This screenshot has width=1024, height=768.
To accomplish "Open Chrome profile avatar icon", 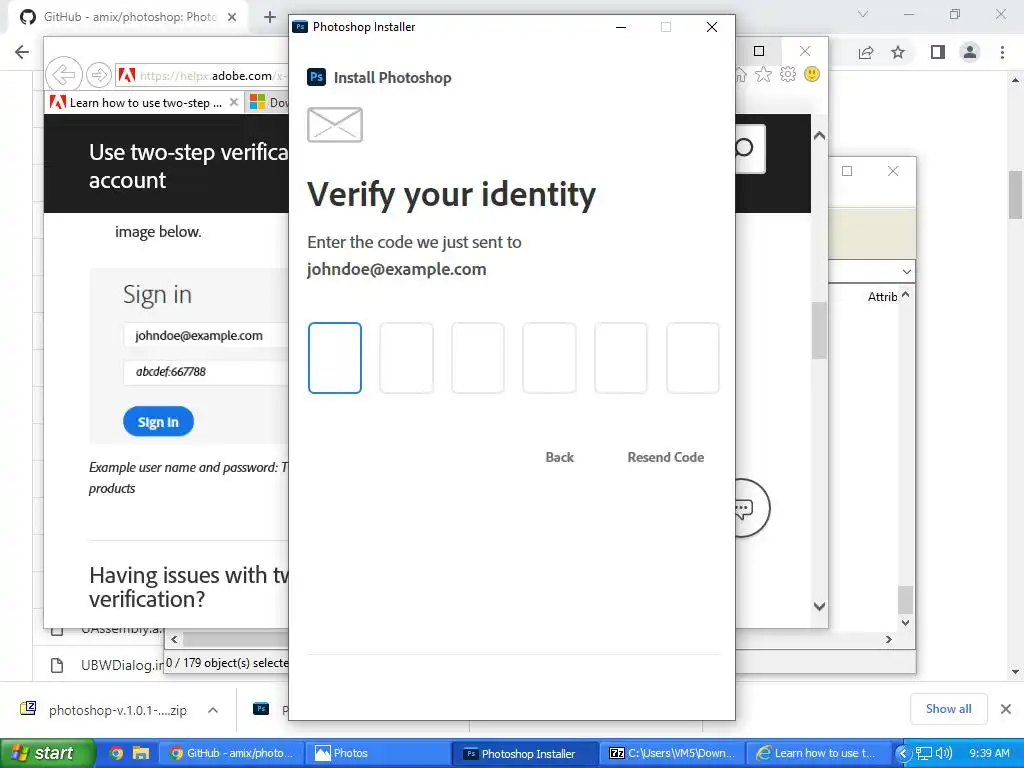I will [970, 52].
